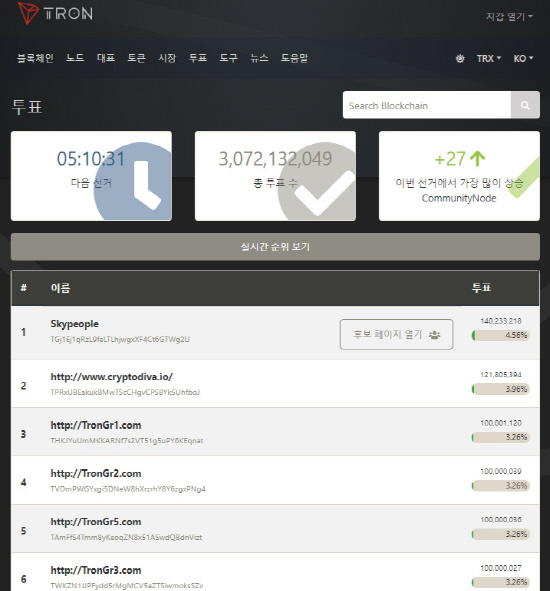Image resolution: width=550 pixels, height=591 pixels.
Task: Open the 대표 menu
Action: pos(106,58)
